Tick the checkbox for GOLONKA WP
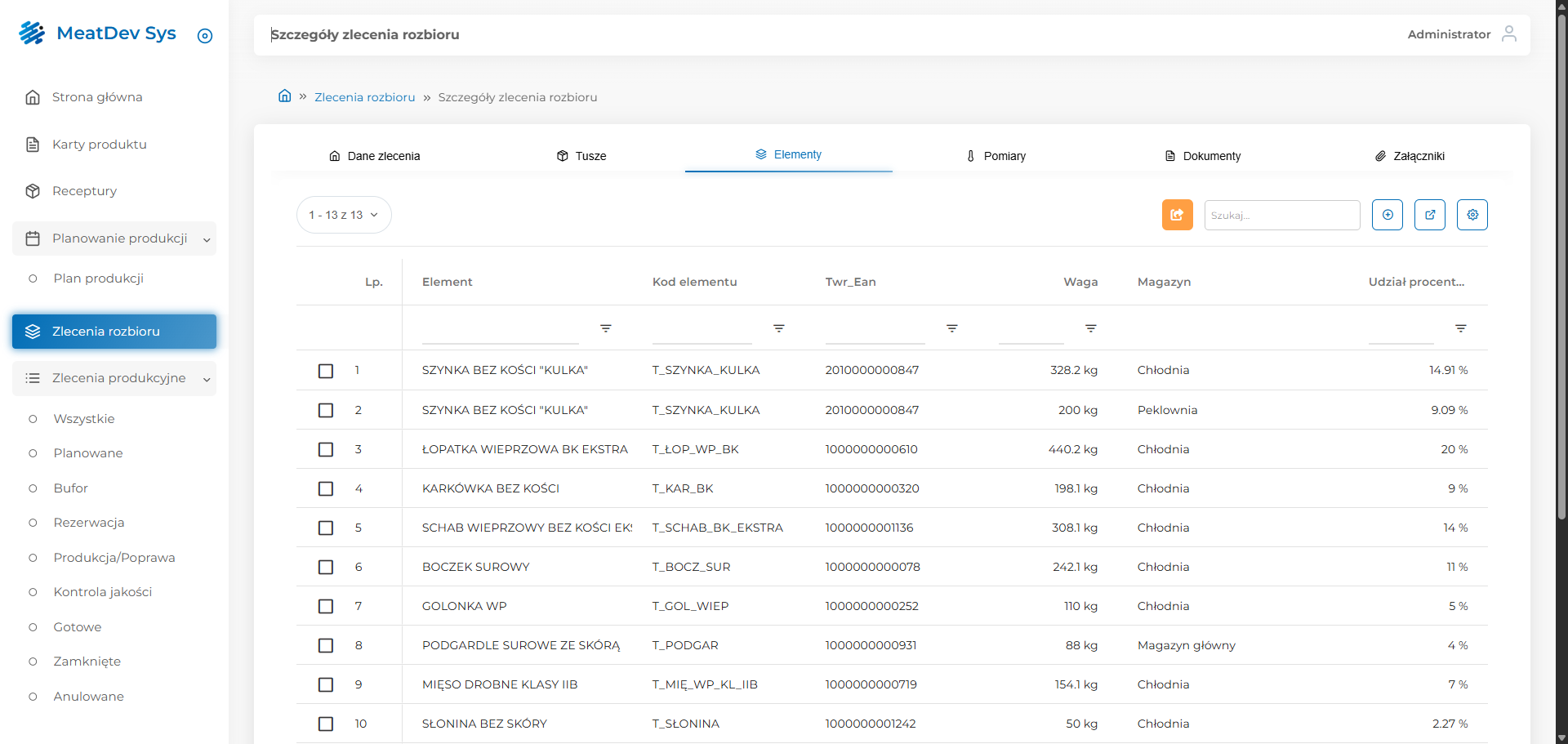Image resolution: width=1568 pixels, height=744 pixels. point(326,606)
